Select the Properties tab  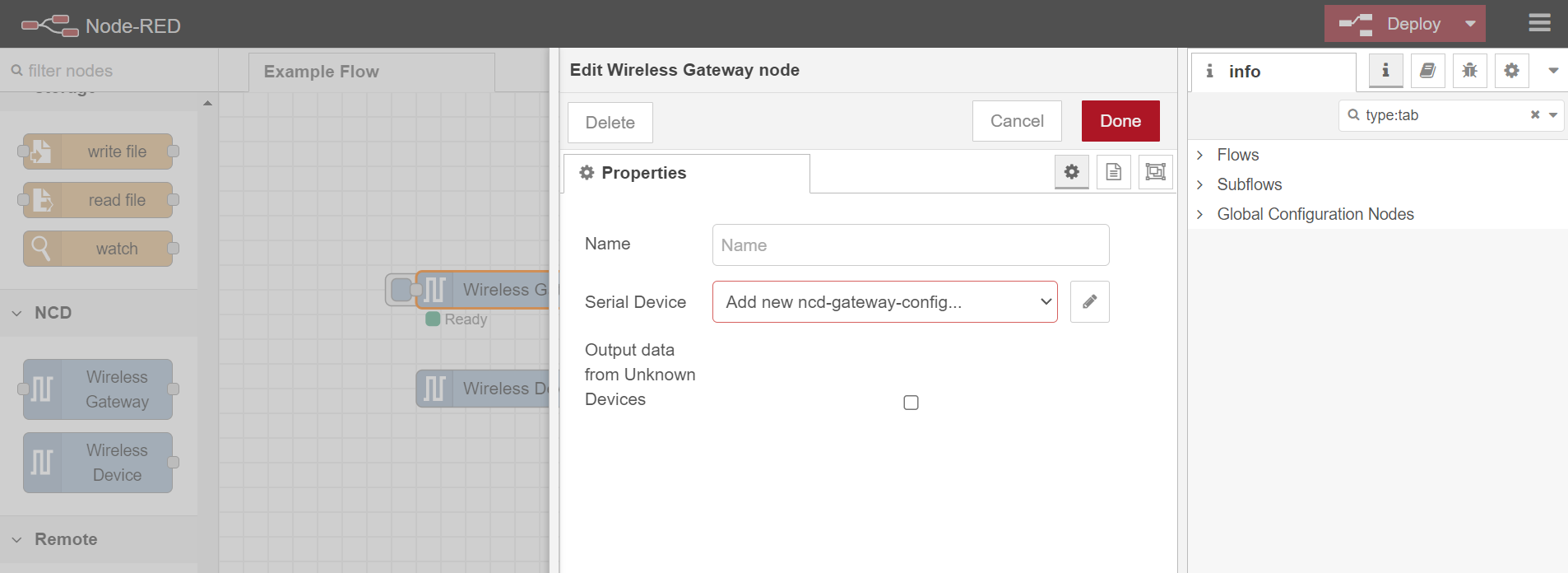[x=643, y=173]
